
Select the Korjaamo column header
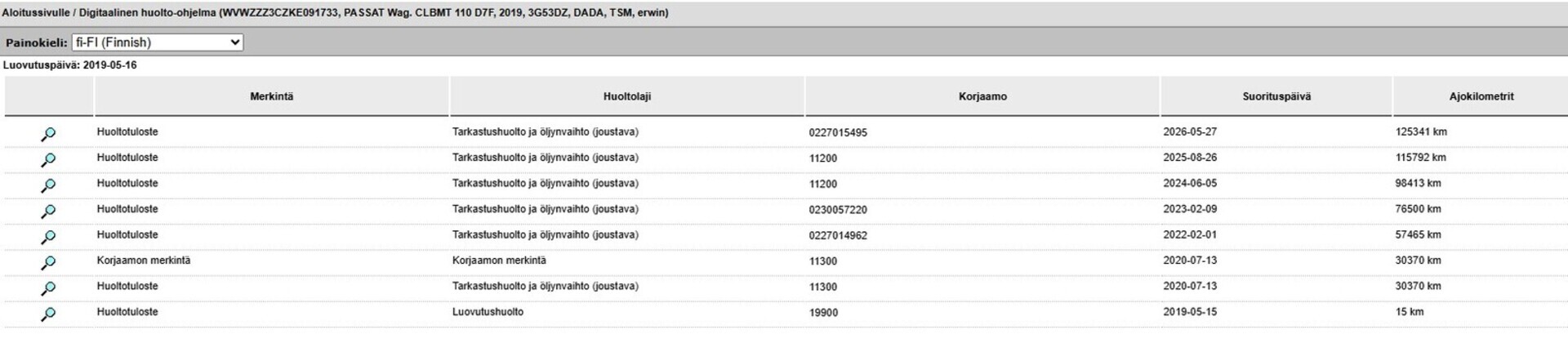[x=982, y=96]
